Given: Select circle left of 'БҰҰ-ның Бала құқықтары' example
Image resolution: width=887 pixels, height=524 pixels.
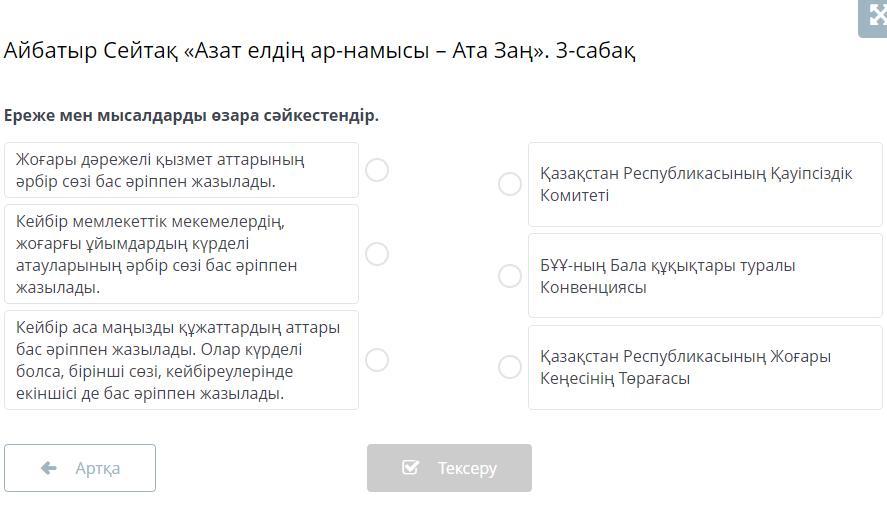Looking at the screenshot, I should point(510,276).
